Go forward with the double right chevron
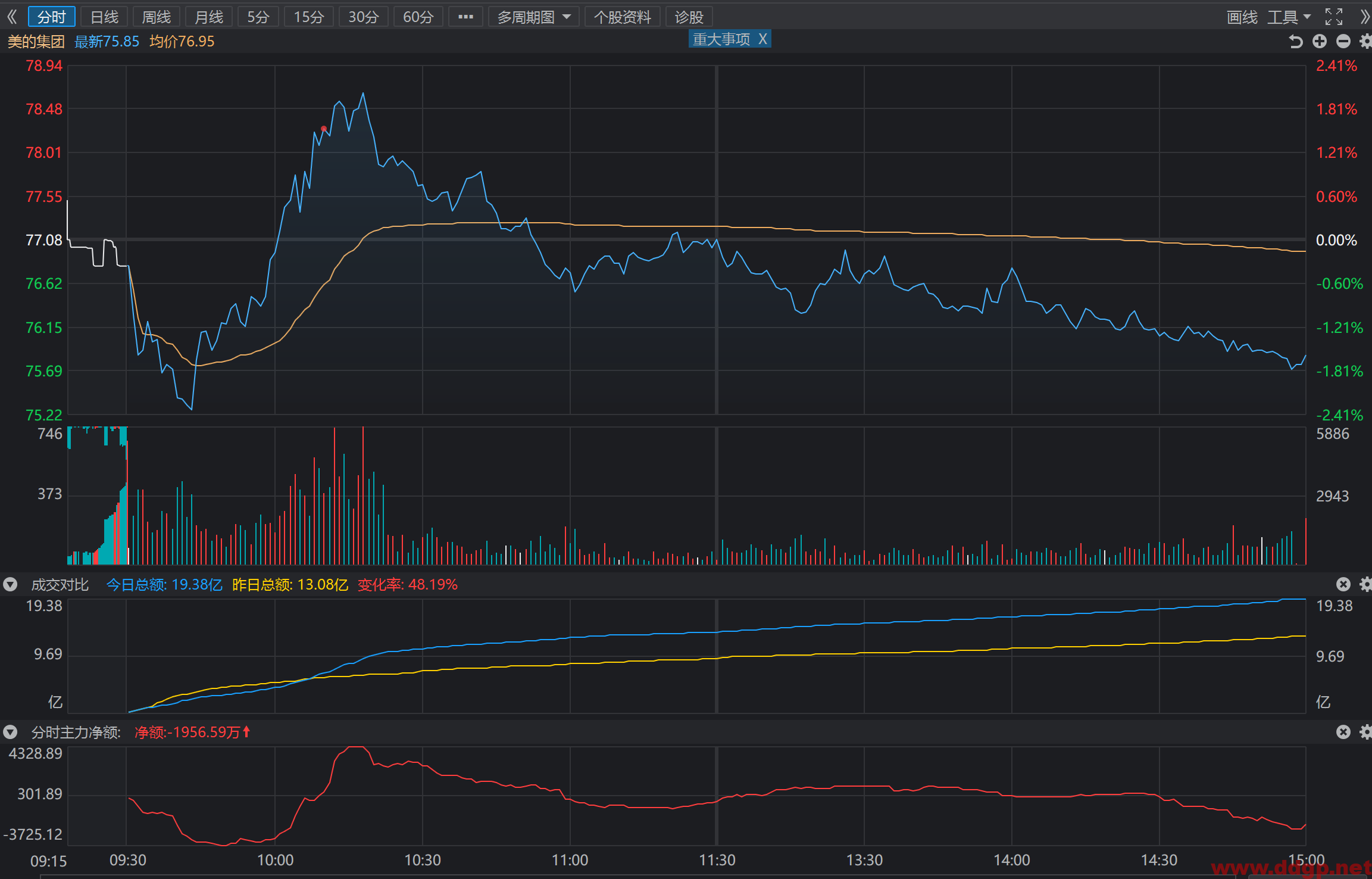Image resolution: width=1372 pixels, height=879 pixels. tap(1365, 17)
